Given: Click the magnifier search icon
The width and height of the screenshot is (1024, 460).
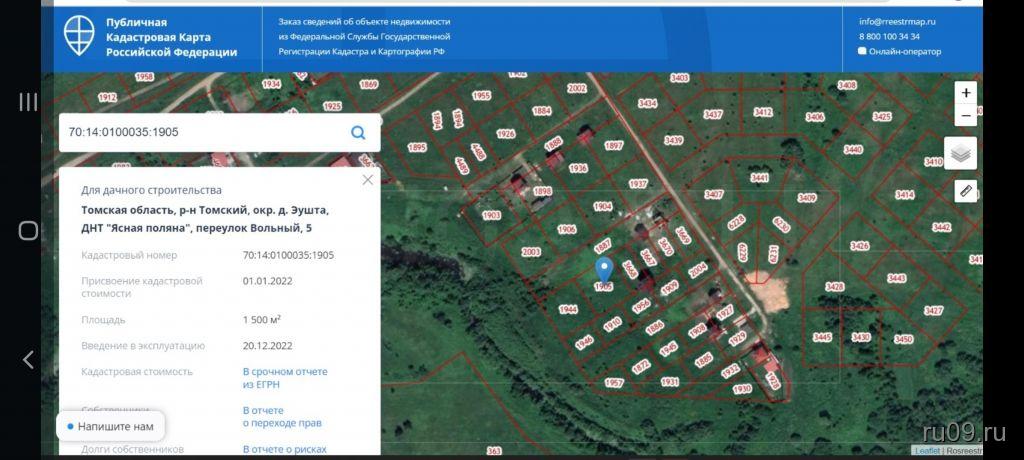Looking at the screenshot, I should tap(358, 132).
